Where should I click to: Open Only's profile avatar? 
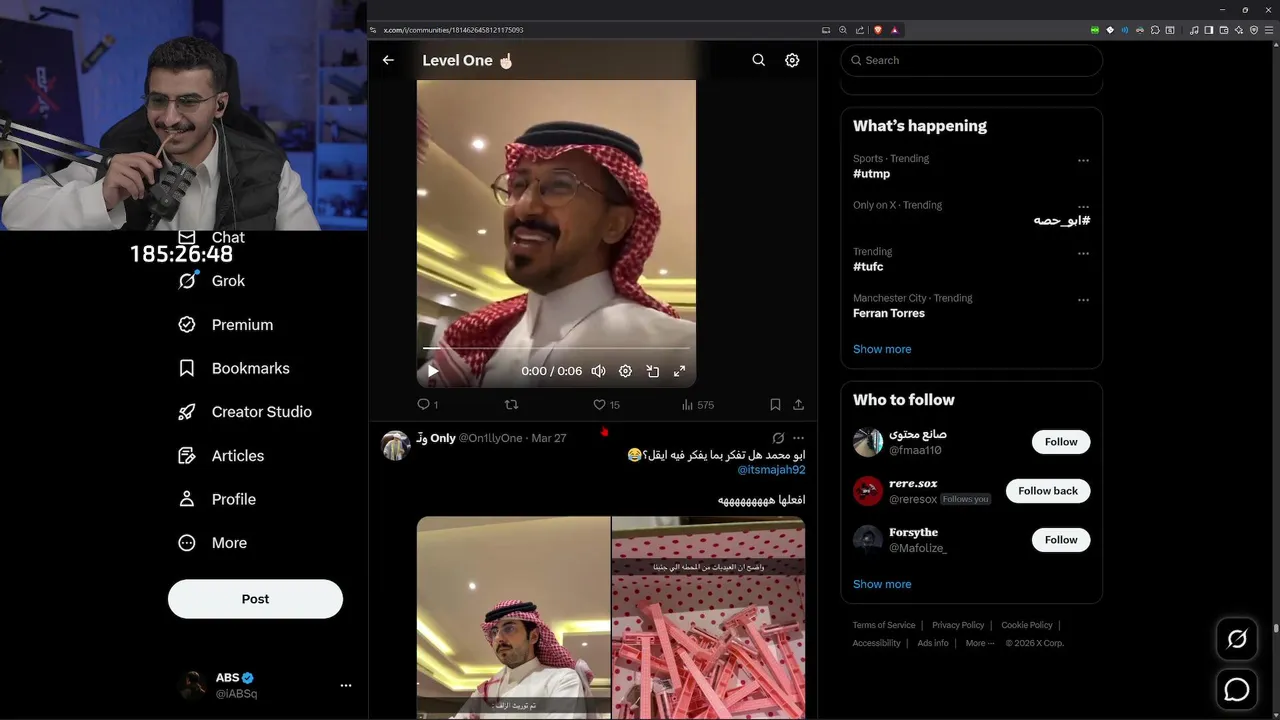[x=396, y=445]
